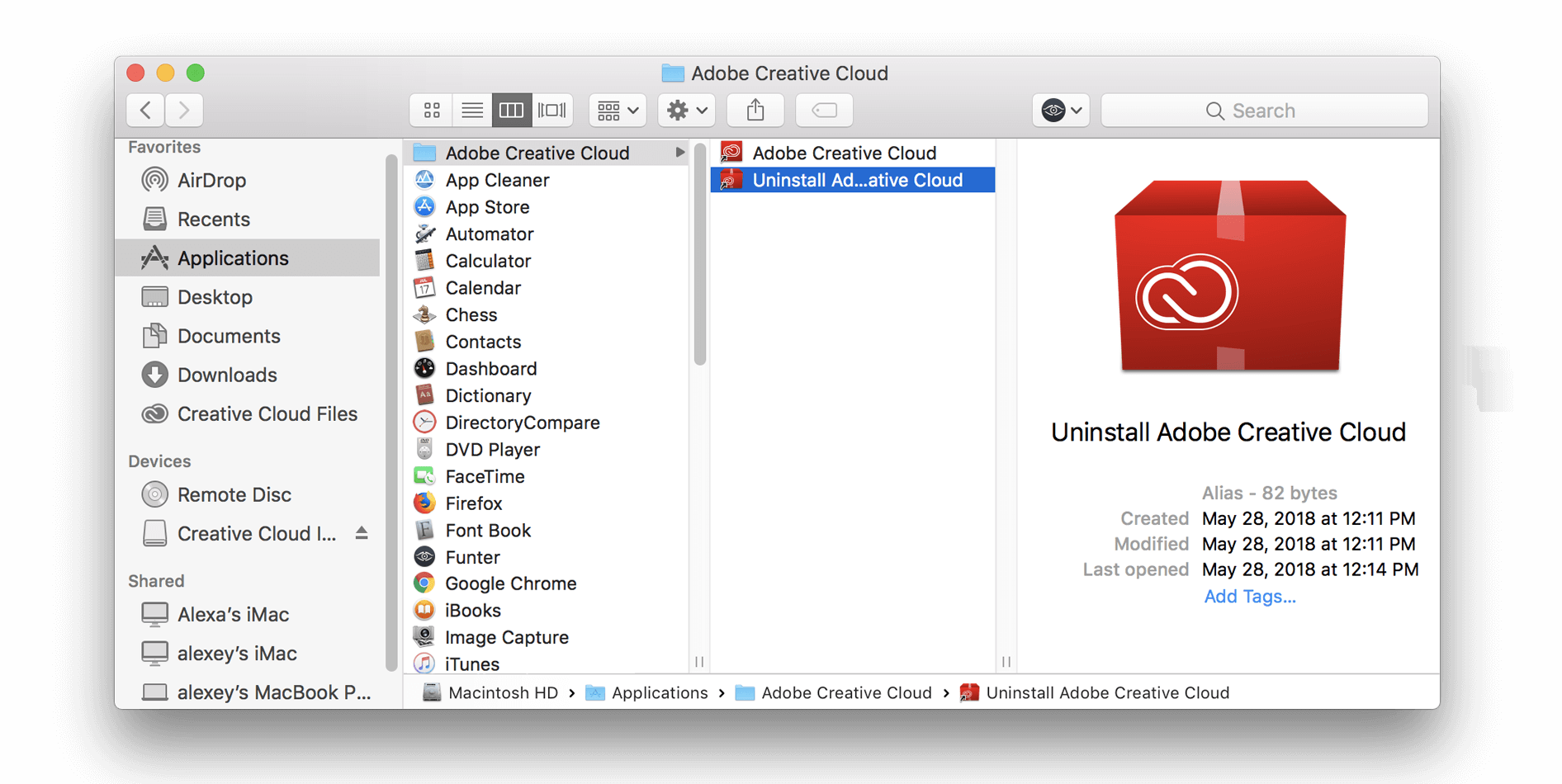Select the Adobe Creative Cloud app alias
This screenshot has width=1562, height=784.
click(852, 153)
